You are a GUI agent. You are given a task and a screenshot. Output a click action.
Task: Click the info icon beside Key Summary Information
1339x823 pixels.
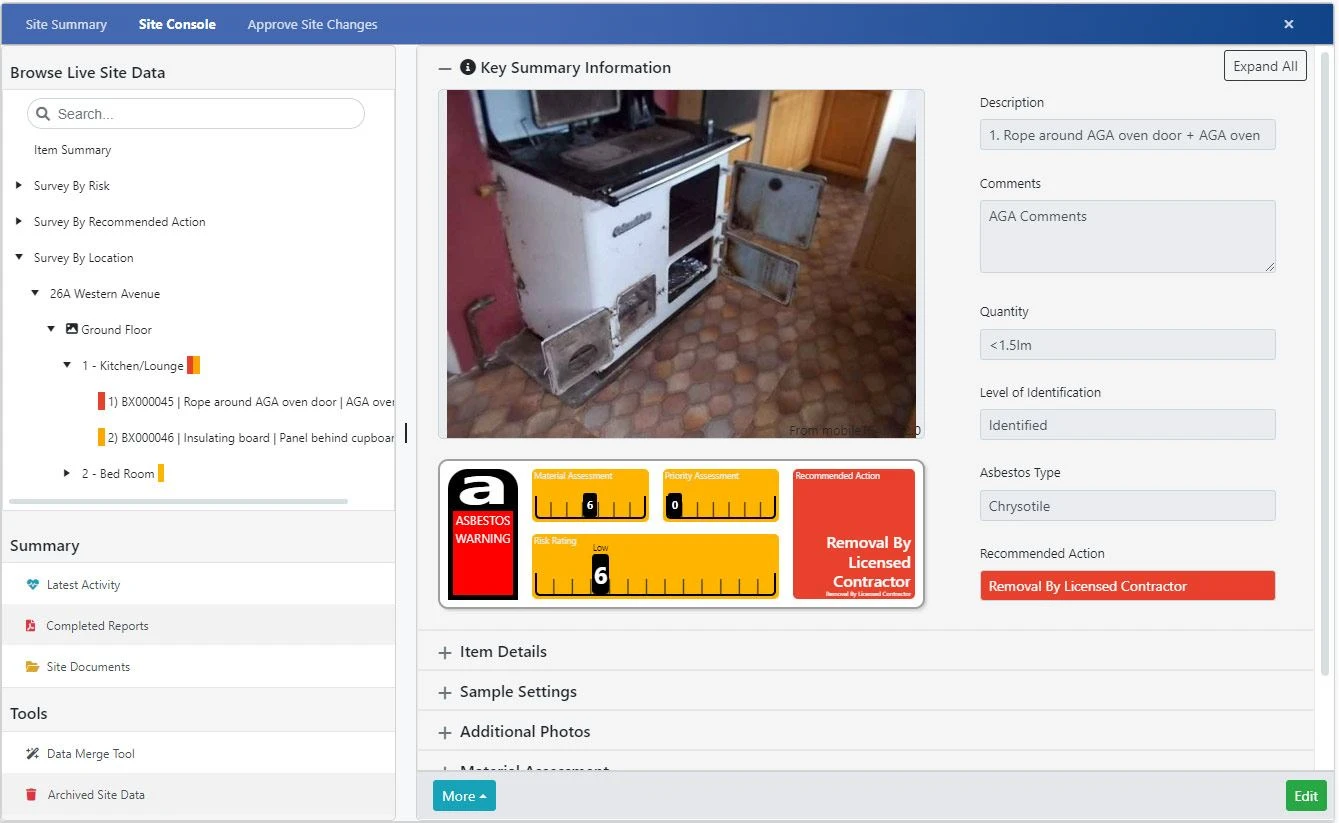[x=467, y=68]
